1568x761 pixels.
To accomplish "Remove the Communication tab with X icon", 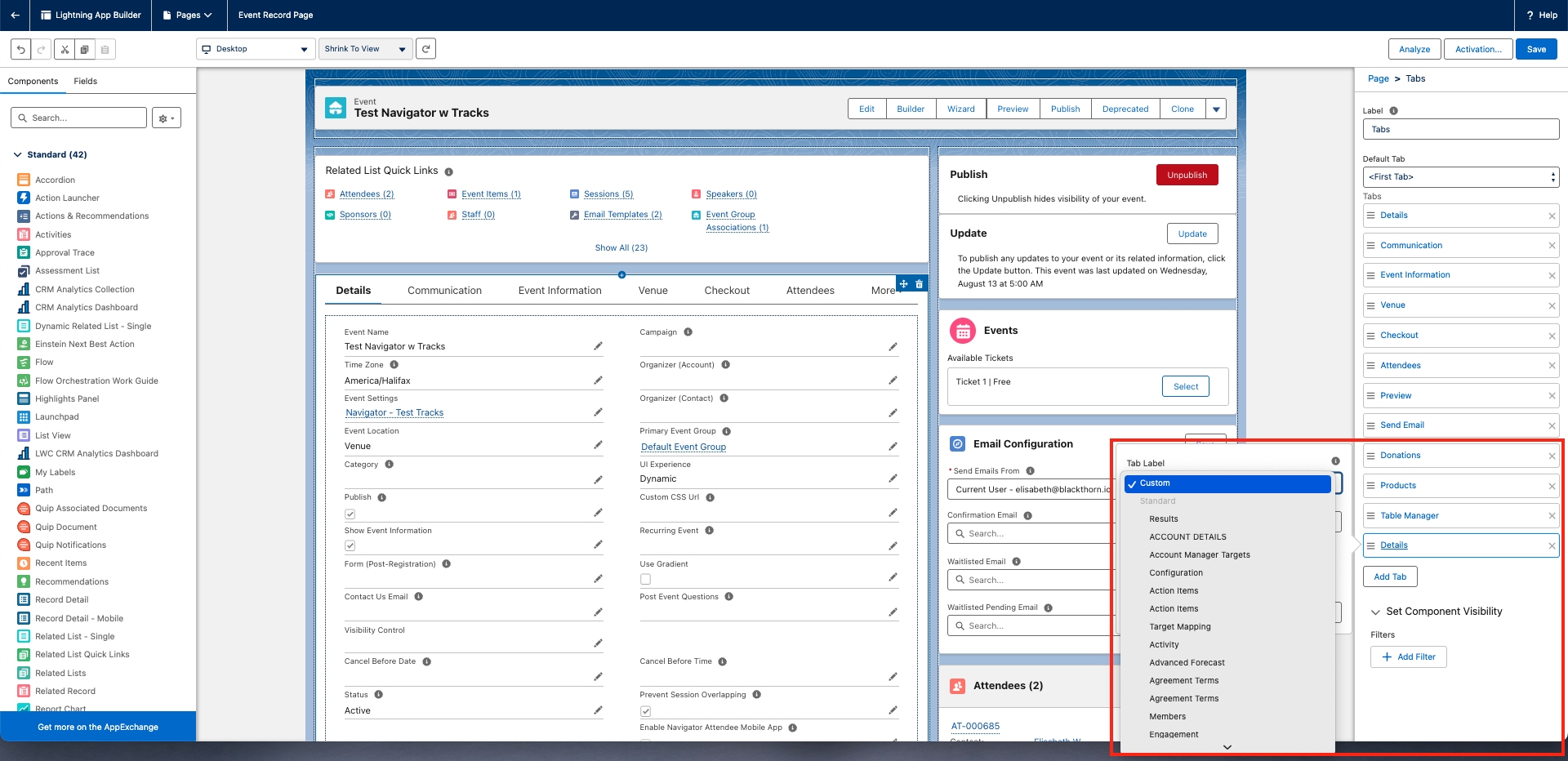I will 1552,246.
